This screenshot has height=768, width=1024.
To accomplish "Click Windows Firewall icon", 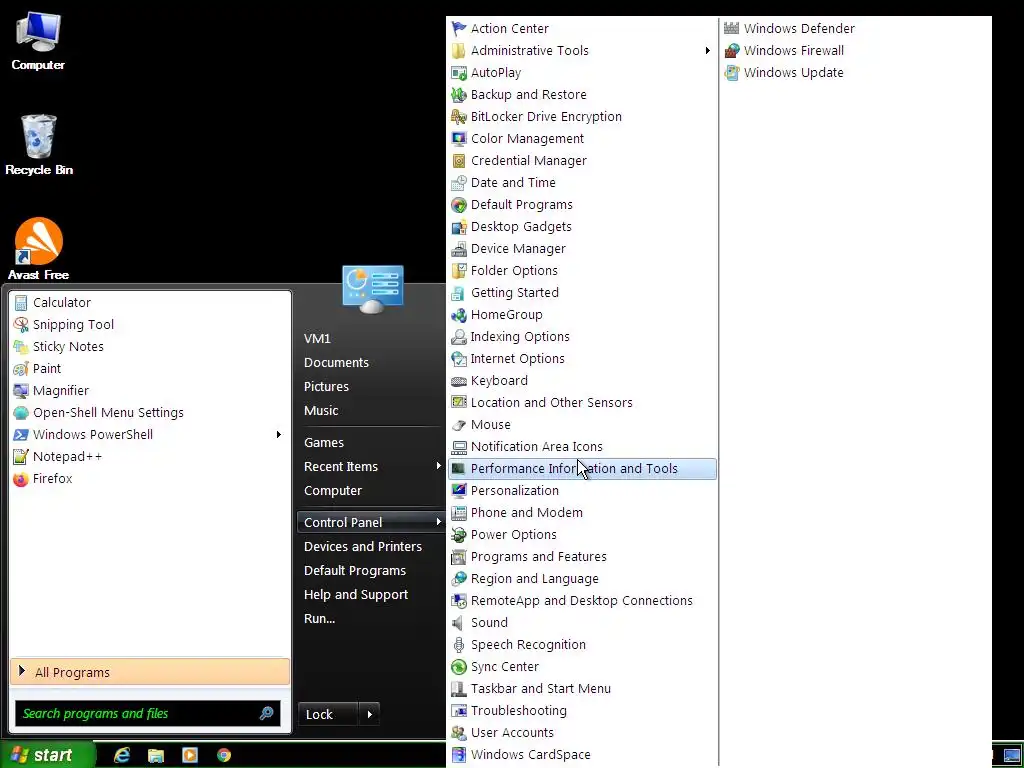I will point(732,50).
